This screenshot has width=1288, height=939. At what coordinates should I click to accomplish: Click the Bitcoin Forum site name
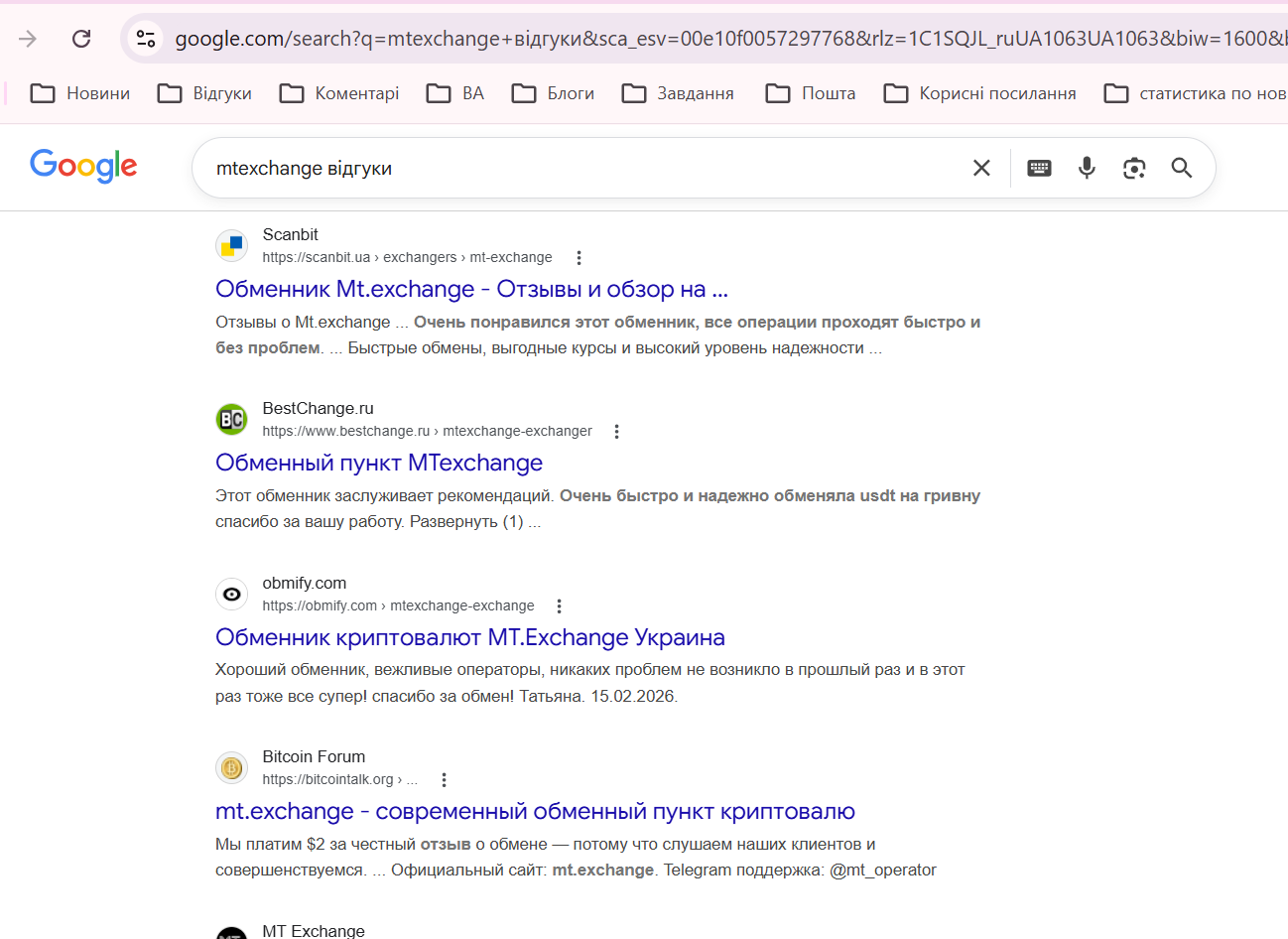point(314,756)
